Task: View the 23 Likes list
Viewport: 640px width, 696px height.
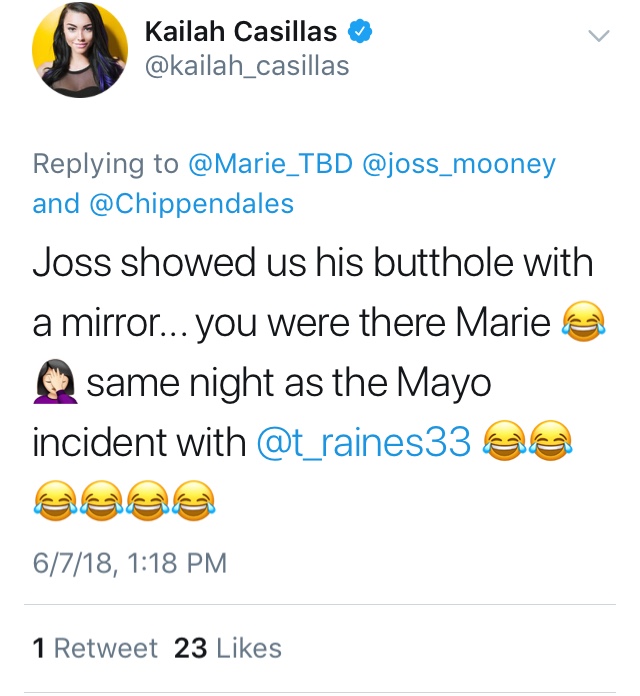Action: [228, 648]
